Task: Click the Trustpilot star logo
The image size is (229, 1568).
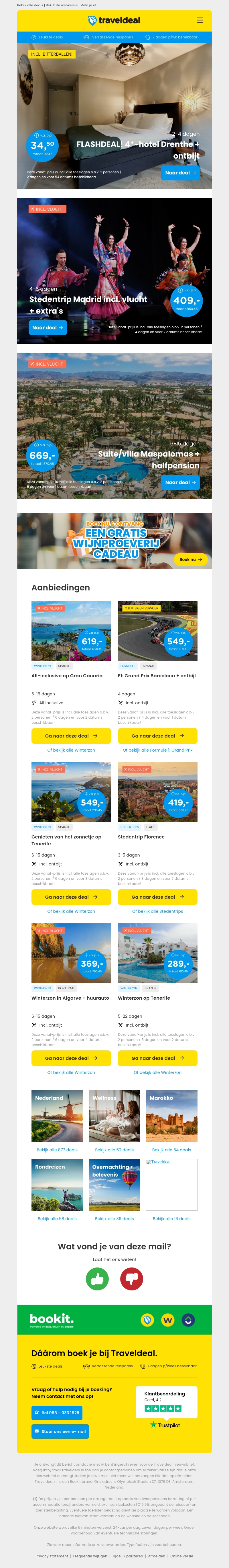Action: coord(165,1425)
